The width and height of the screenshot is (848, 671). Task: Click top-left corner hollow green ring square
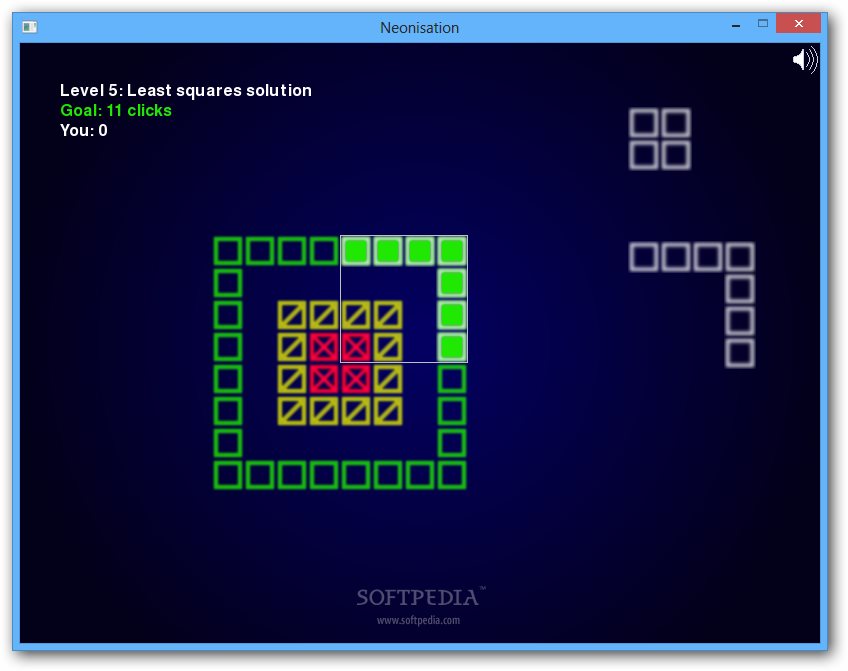(x=228, y=251)
